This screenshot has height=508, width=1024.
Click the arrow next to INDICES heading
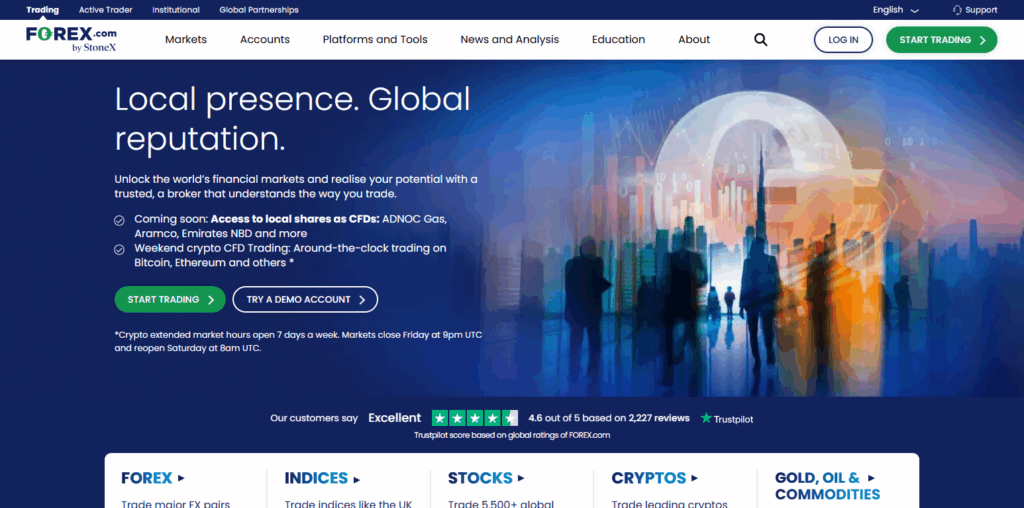pyautogui.click(x=357, y=479)
